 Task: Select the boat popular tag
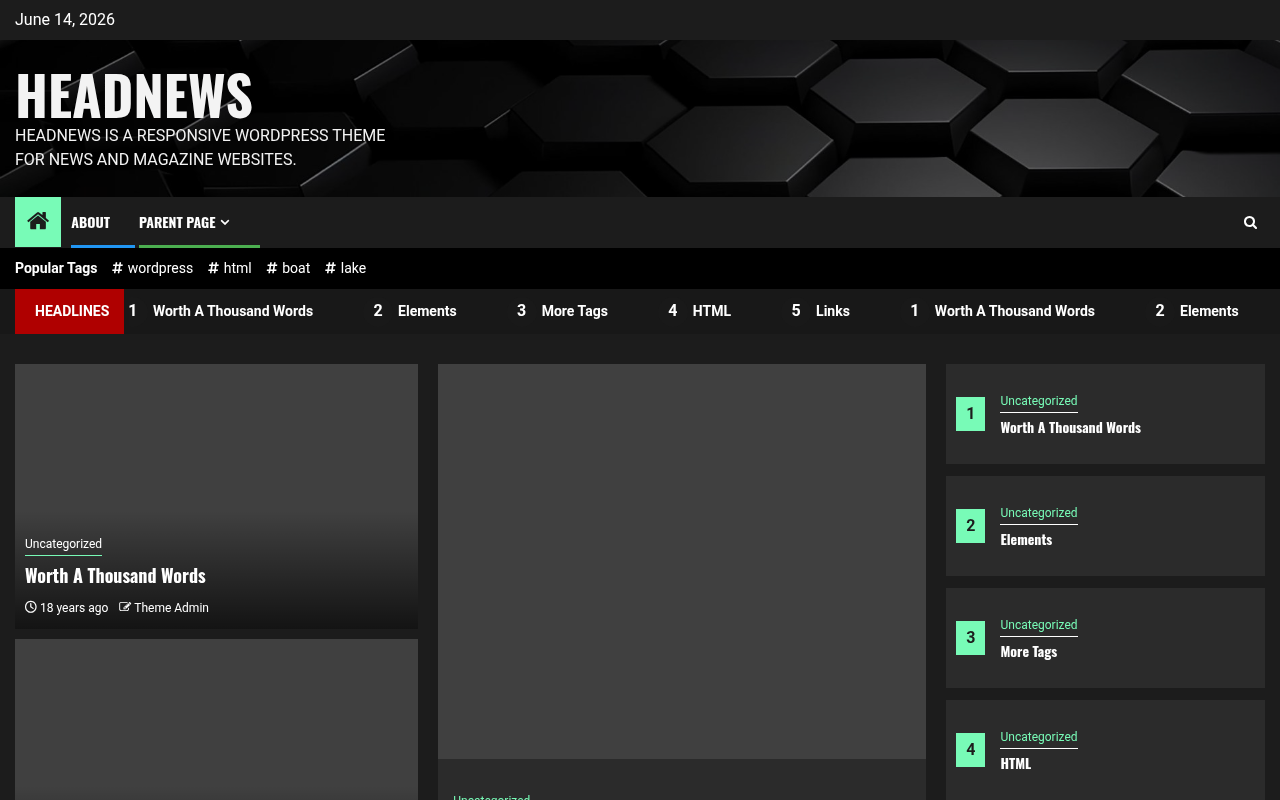tap(289, 268)
